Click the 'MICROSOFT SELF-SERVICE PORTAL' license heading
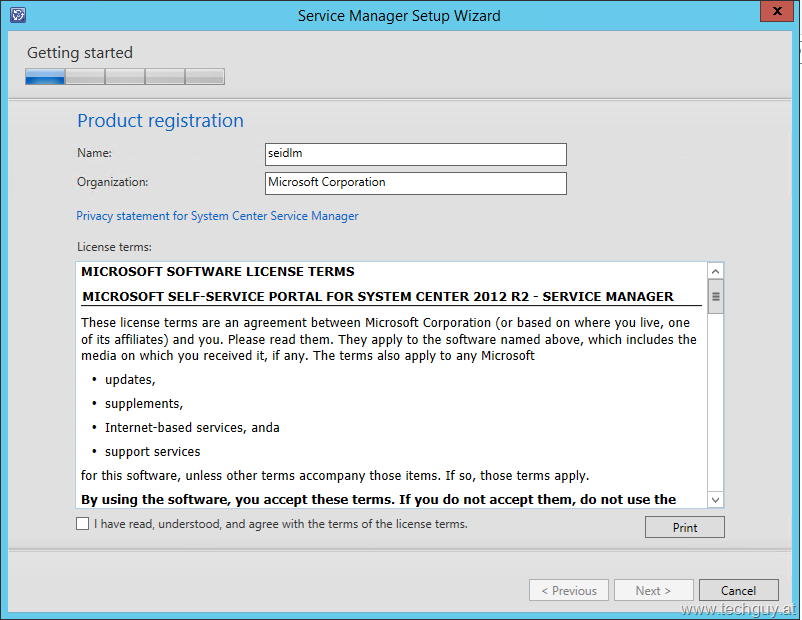This screenshot has height=620, width=802. coord(378,297)
